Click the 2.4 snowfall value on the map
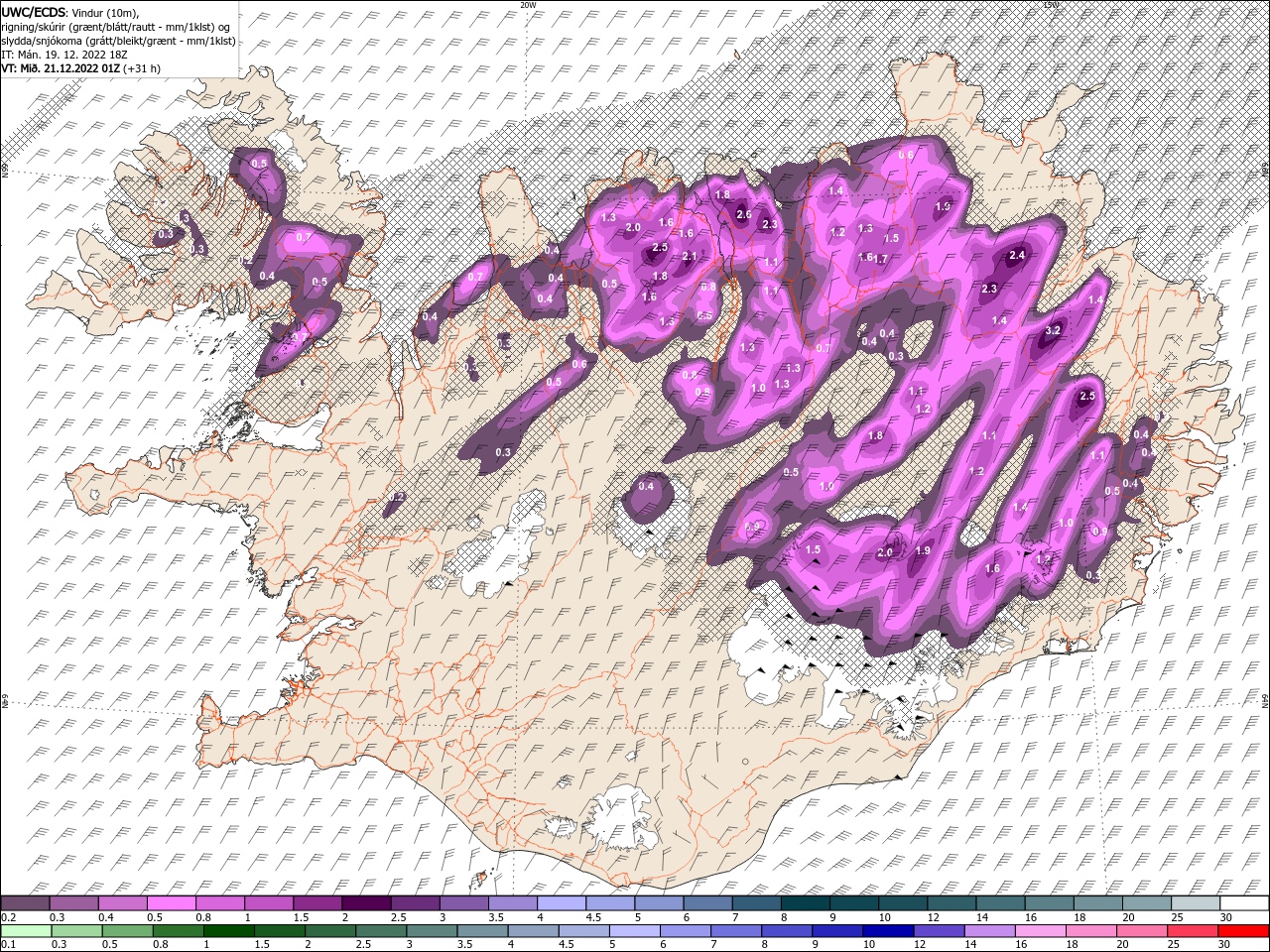 [x=1016, y=256]
